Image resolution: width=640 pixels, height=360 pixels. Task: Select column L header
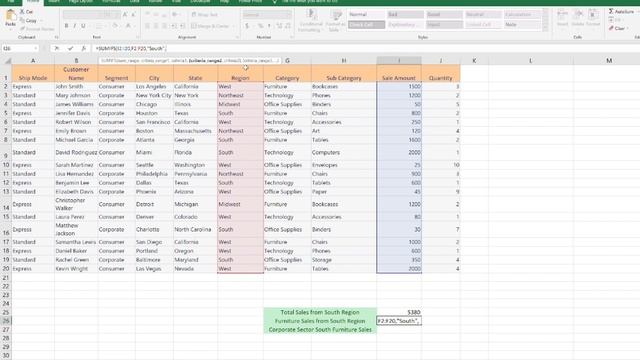[531, 60]
